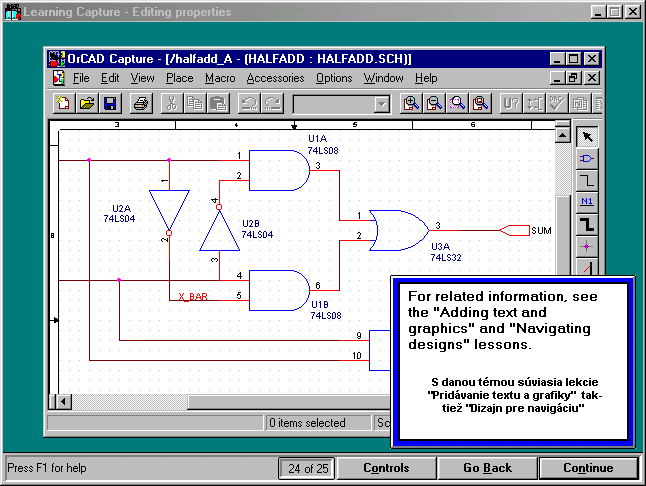Select the Place Wire tool
This screenshot has width=646, height=486.
click(588, 180)
